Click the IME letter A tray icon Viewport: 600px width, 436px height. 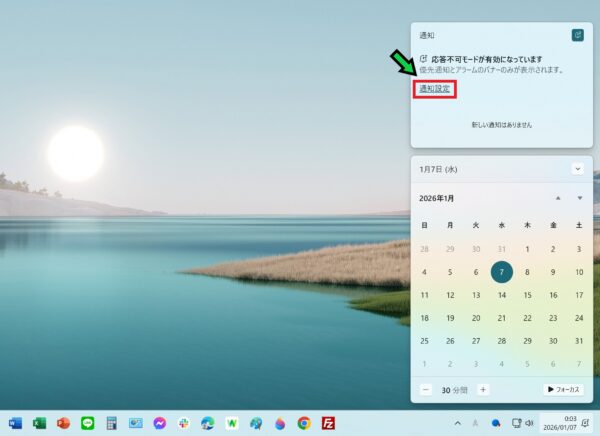tap(475, 423)
